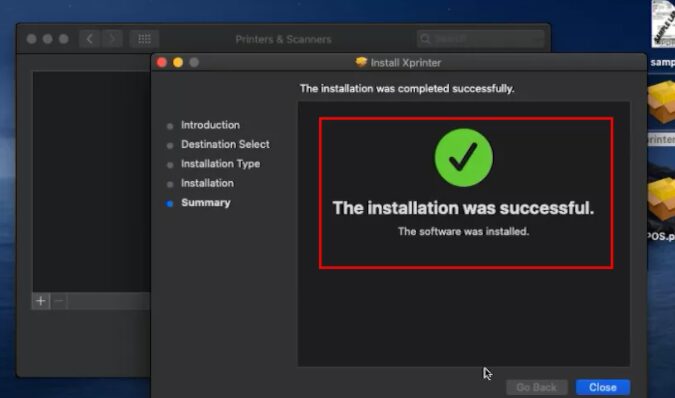Go back in Printers & Scanners window
Screen dimensions: 675x398
(90, 39)
